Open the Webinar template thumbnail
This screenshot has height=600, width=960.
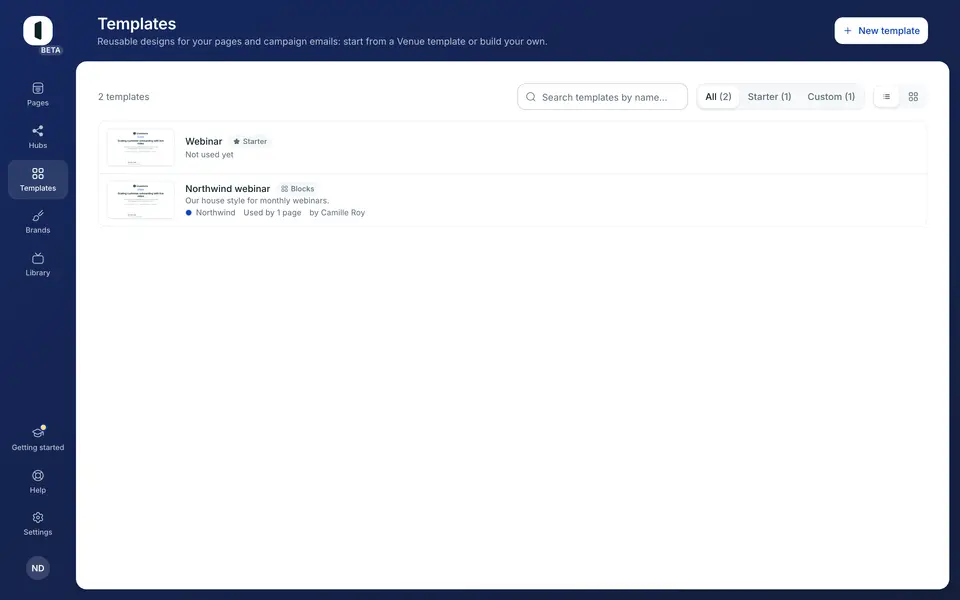[x=141, y=148]
